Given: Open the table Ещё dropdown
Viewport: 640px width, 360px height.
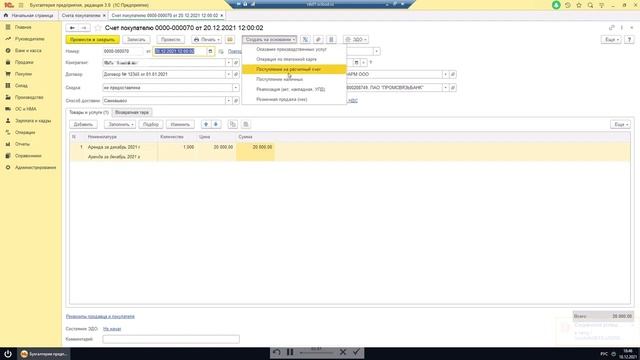Looking at the screenshot, I should pyautogui.click(x=620, y=124).
